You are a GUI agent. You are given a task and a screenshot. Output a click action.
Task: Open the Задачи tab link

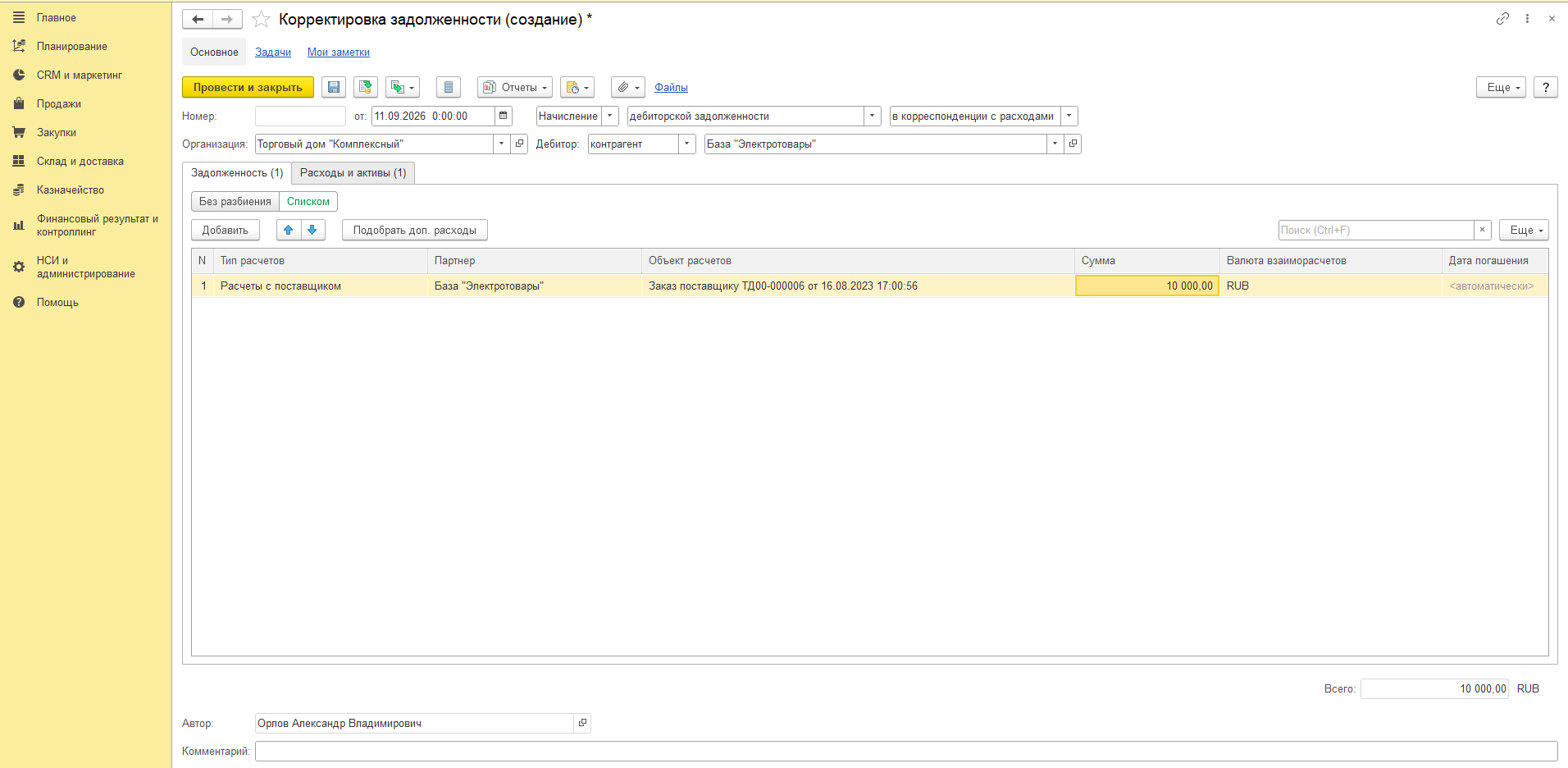coord(273,52)
